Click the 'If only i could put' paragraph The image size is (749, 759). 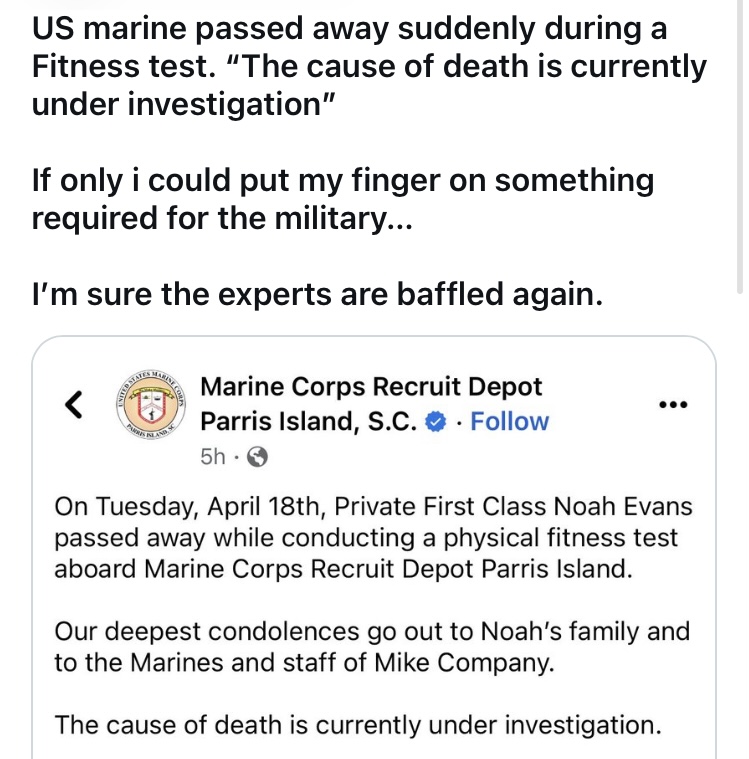click(x=343, y=199)
